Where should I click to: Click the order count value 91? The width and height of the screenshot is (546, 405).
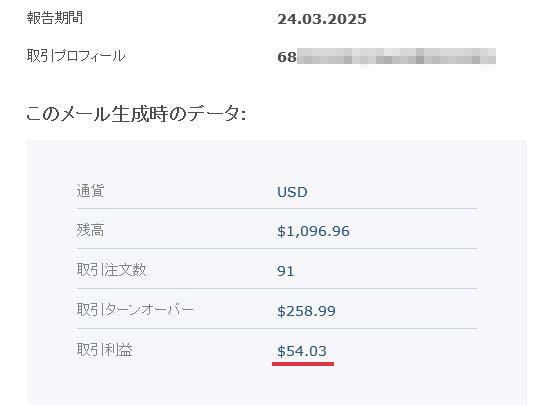pyautogui.click(x=286, y=271)
